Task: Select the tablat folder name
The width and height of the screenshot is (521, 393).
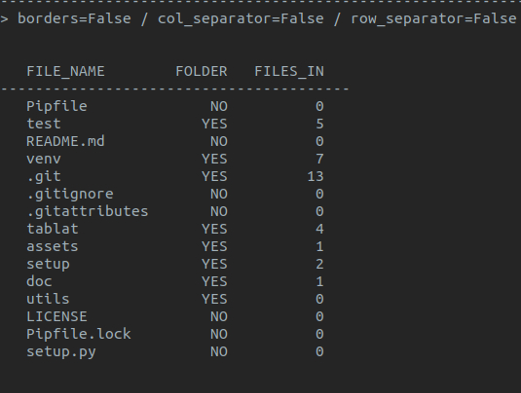Action: 52,229
